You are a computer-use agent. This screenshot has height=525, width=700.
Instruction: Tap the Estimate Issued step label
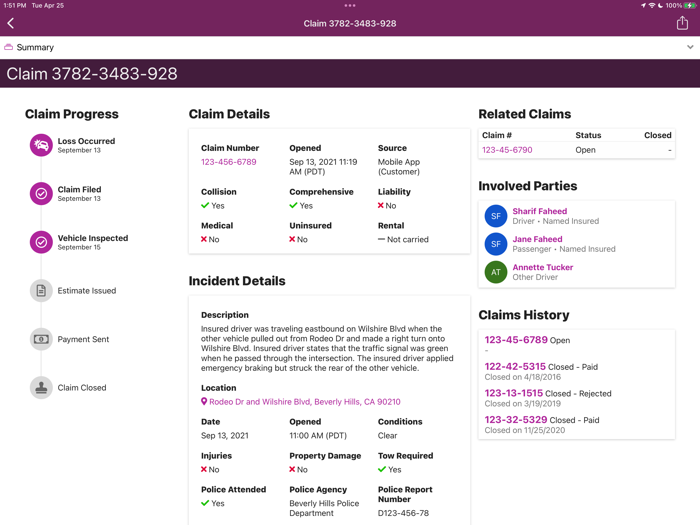point(87,291)
